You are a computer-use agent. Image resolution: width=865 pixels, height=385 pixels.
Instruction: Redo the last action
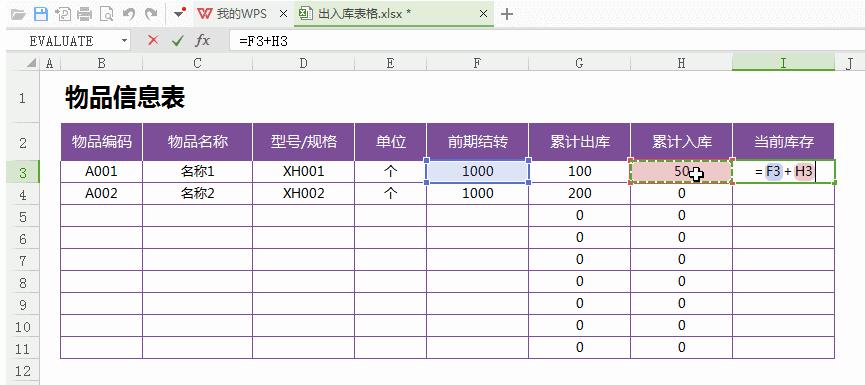click(151, 14)
